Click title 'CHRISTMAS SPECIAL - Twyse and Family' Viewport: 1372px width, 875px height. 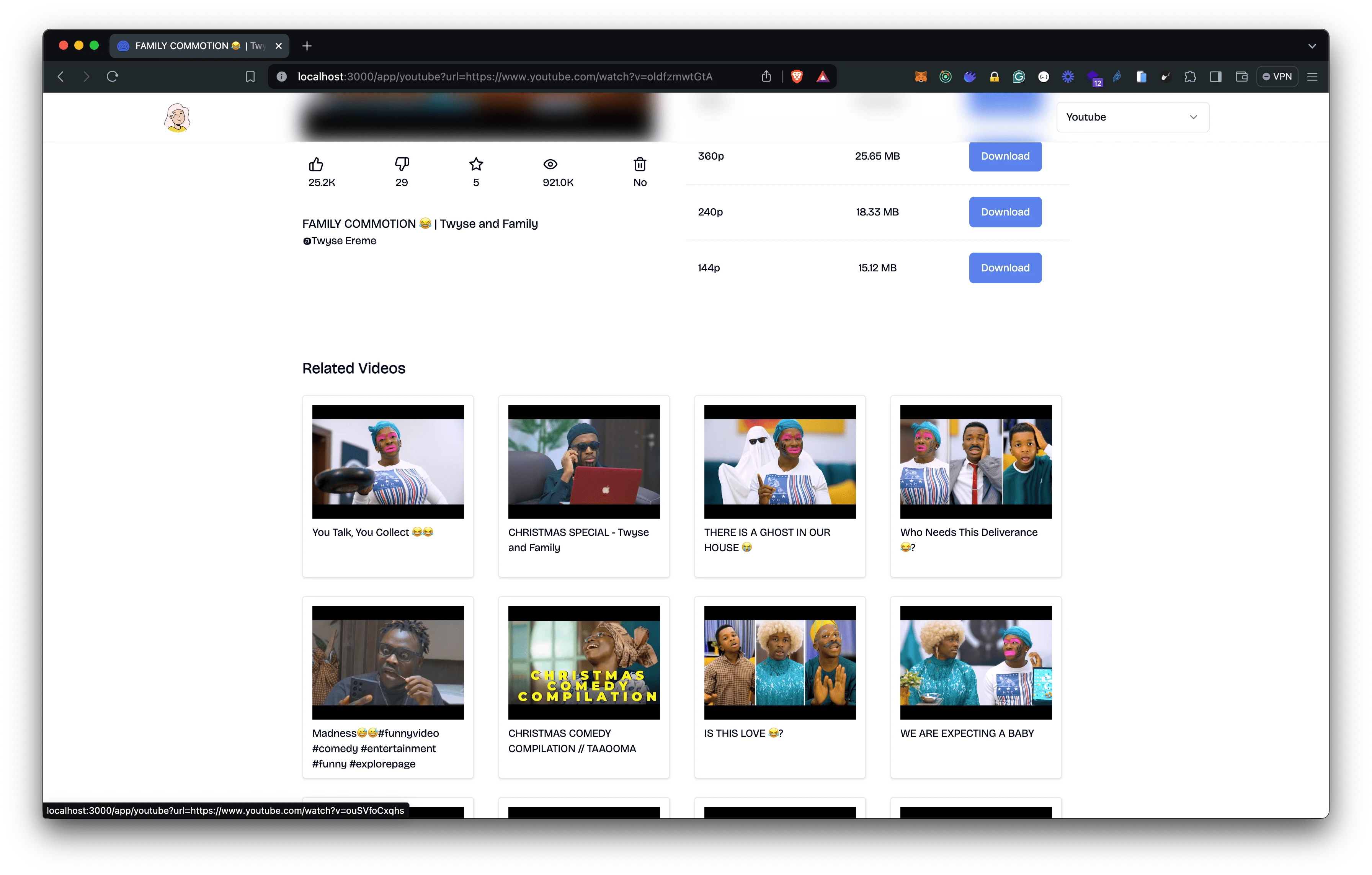(x=578, y=539)
